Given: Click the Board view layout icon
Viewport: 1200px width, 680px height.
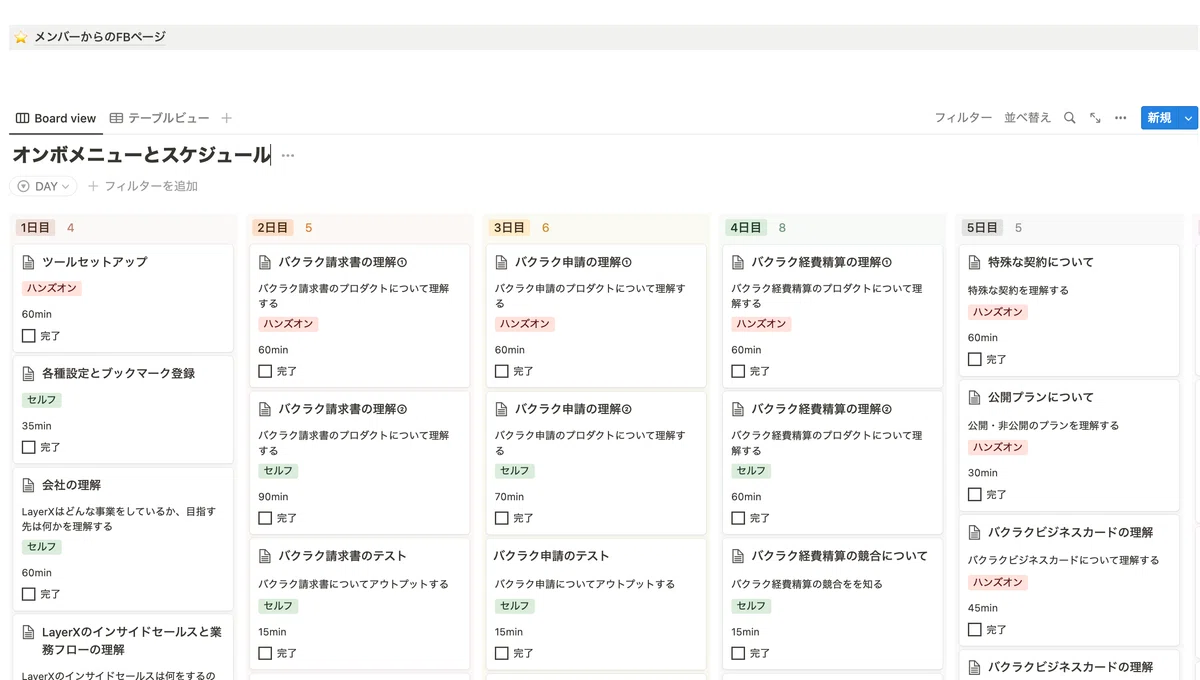Looking at the screenshot, I should click(x=22, y=118).
